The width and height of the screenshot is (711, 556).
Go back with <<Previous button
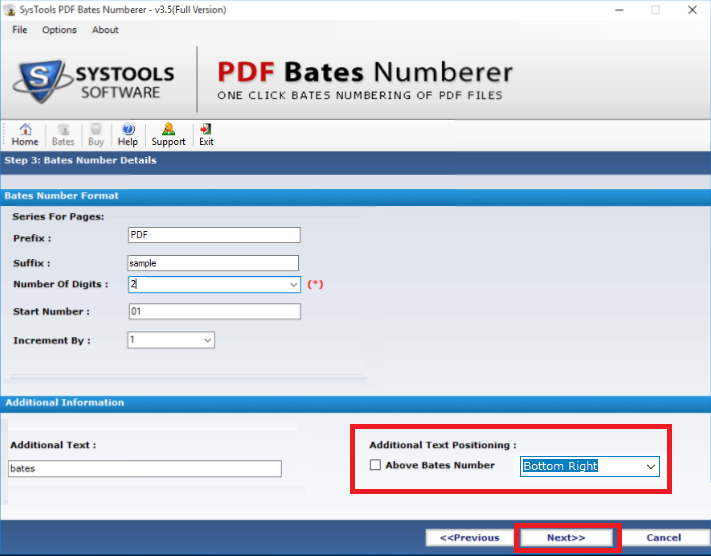click(x=469, y=538)
